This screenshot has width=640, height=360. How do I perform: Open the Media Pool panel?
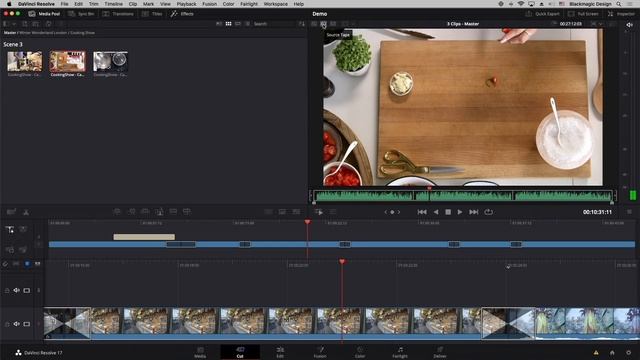coord(44,14)
